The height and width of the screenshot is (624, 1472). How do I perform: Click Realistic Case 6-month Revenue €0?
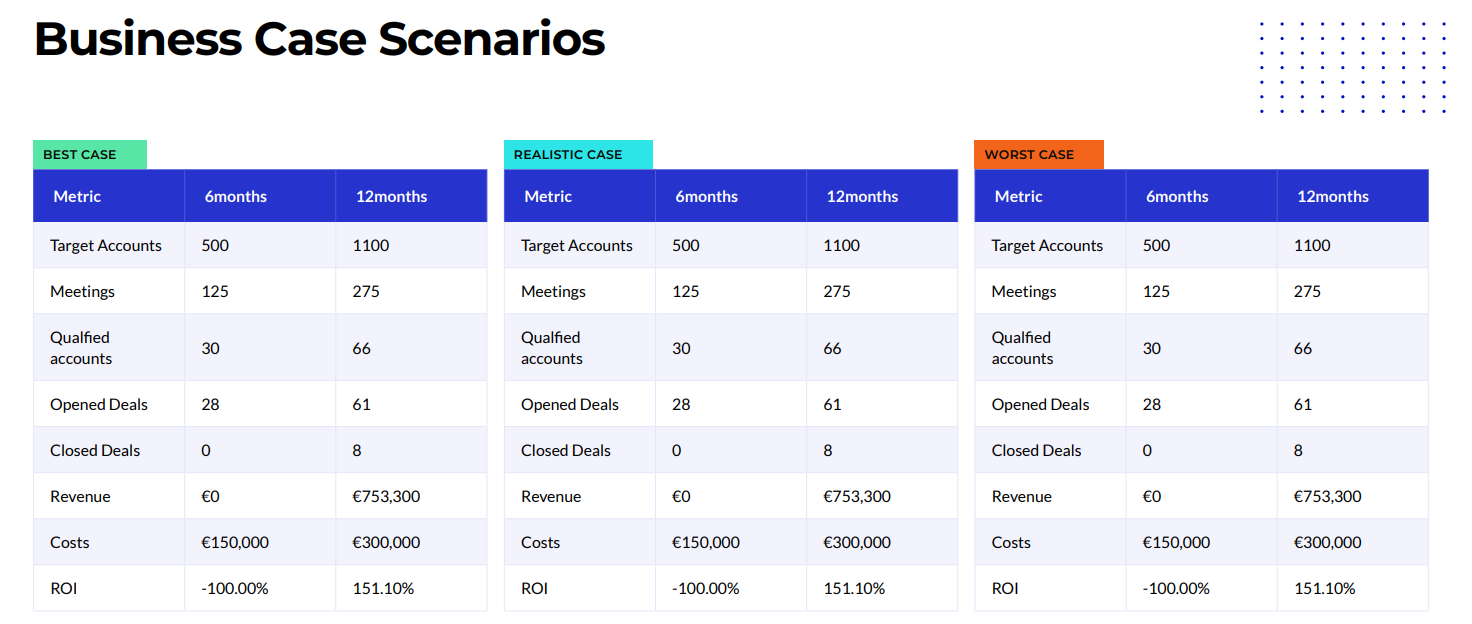coord(681,496)
